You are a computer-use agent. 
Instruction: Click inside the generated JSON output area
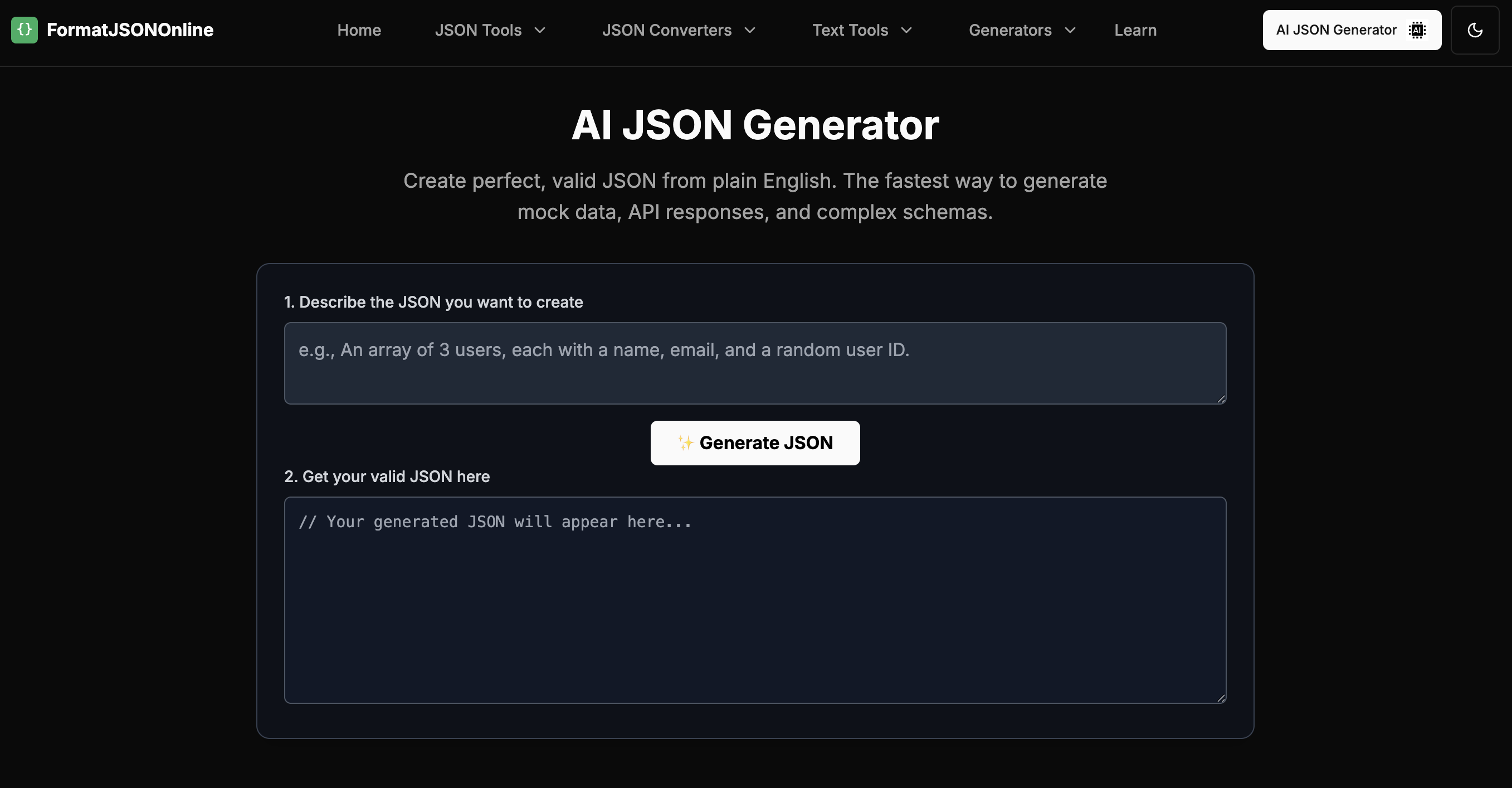point(755,600)
